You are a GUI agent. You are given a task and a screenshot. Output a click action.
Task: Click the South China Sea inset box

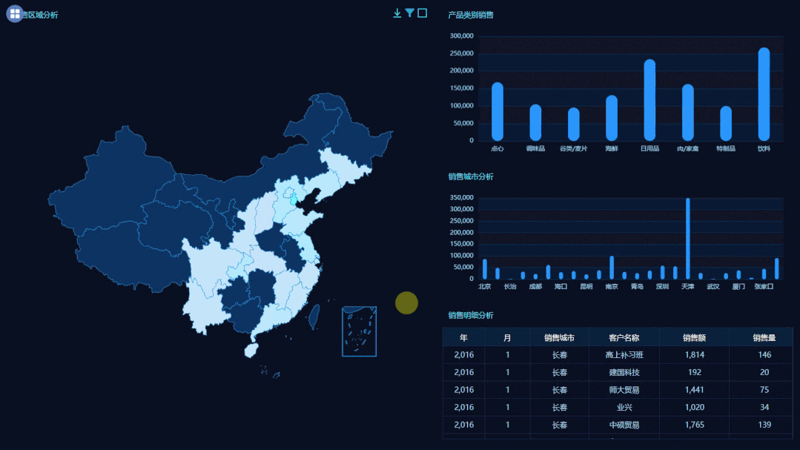tap(359, 331)
